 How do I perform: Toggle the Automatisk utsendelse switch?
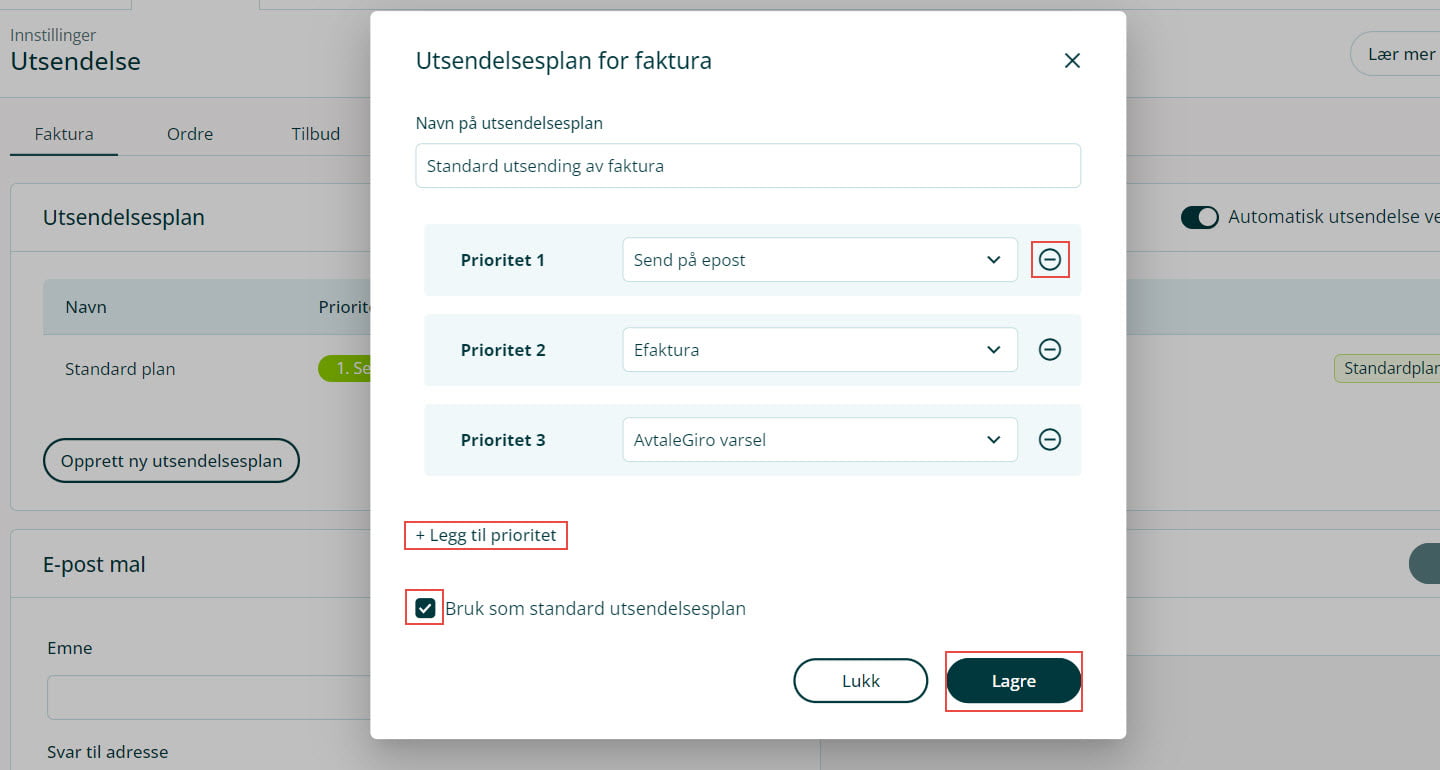1199,217
